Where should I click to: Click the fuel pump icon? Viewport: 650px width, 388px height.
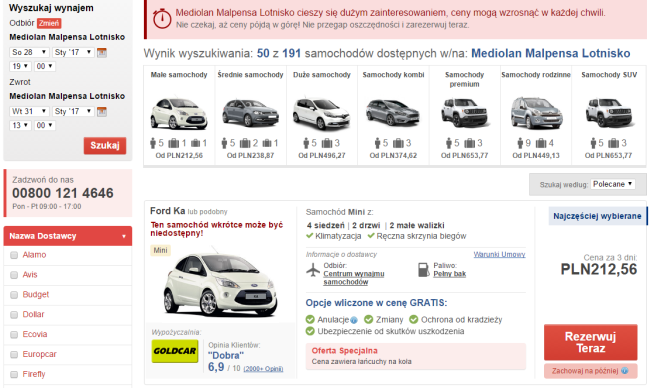(423, 270)
